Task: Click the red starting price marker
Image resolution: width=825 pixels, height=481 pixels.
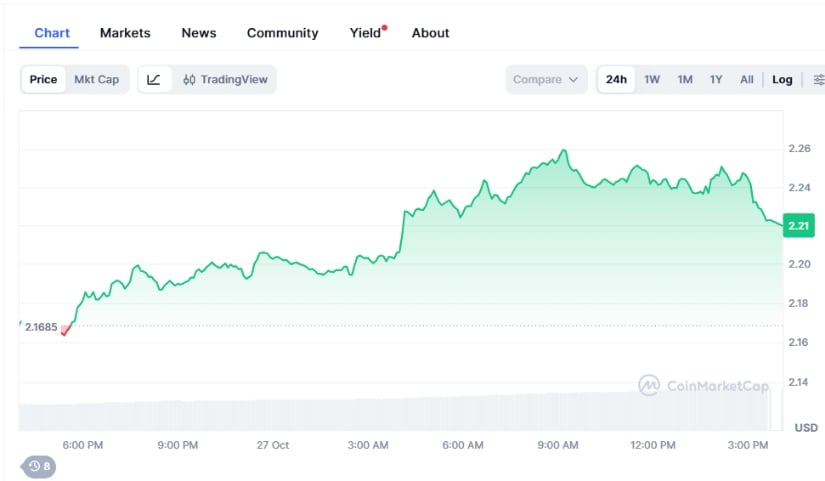Action: point(66,330)
